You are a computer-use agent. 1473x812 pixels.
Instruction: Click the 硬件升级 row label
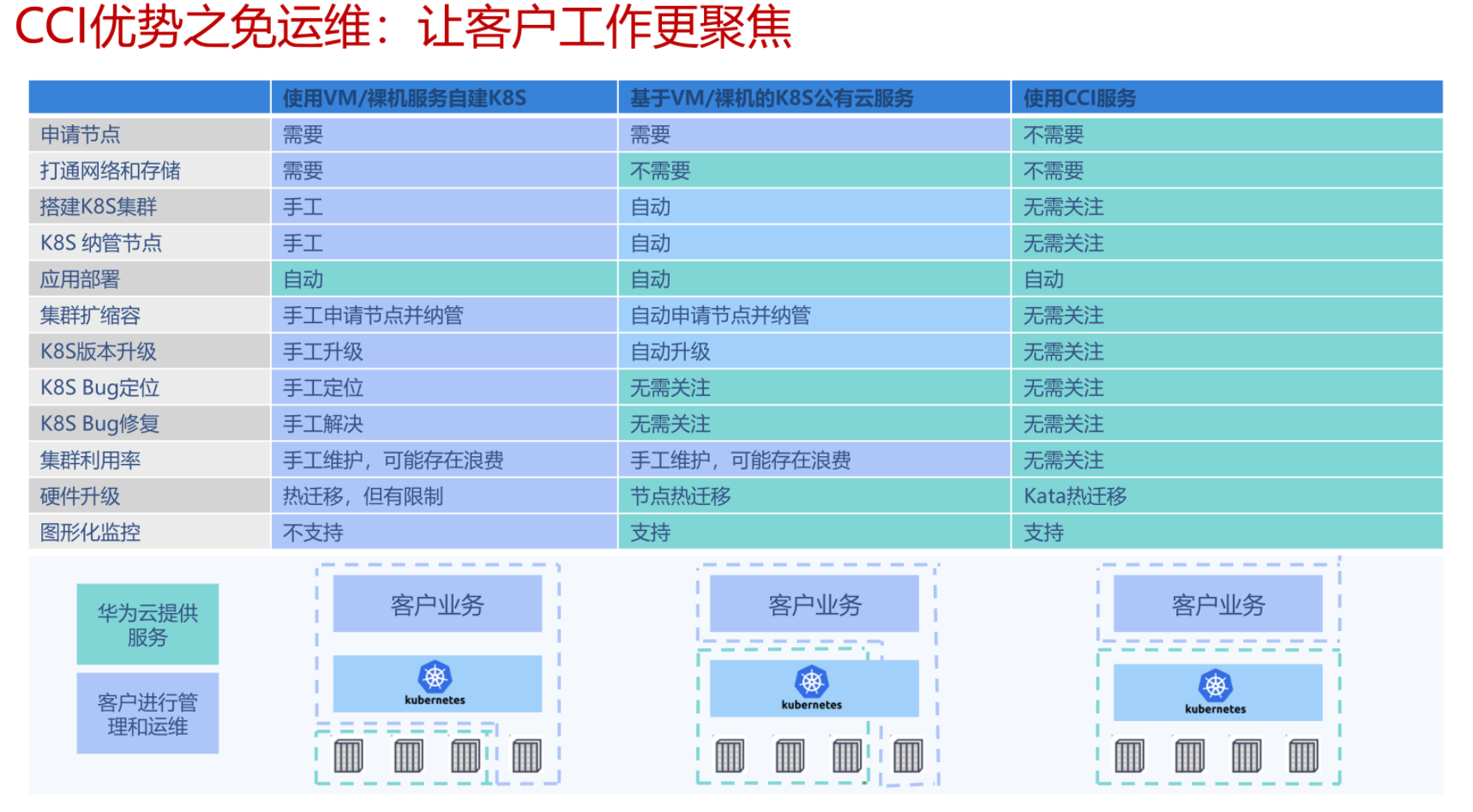point(149,496)
